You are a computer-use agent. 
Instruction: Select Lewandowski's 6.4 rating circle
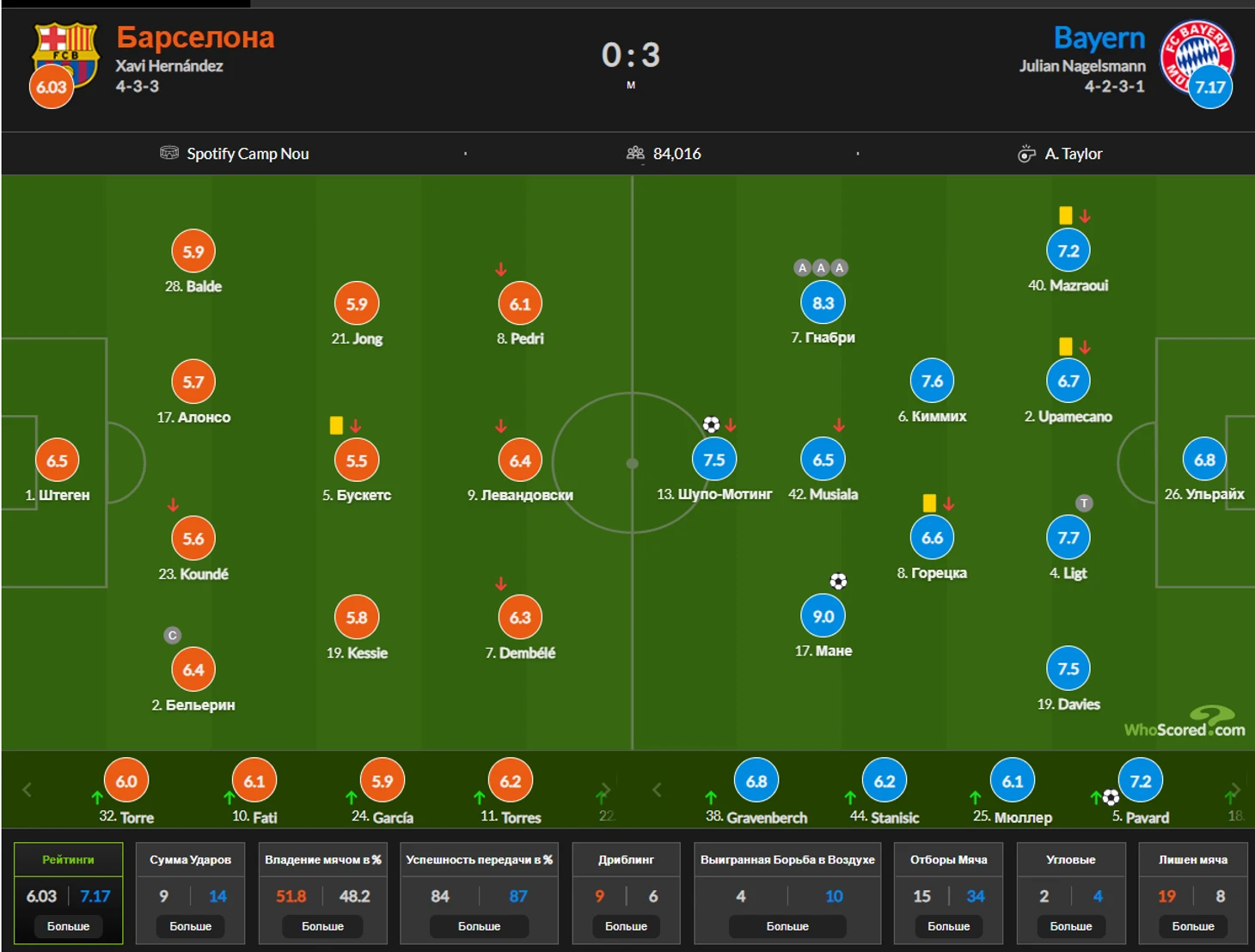[x=520, y=461]
